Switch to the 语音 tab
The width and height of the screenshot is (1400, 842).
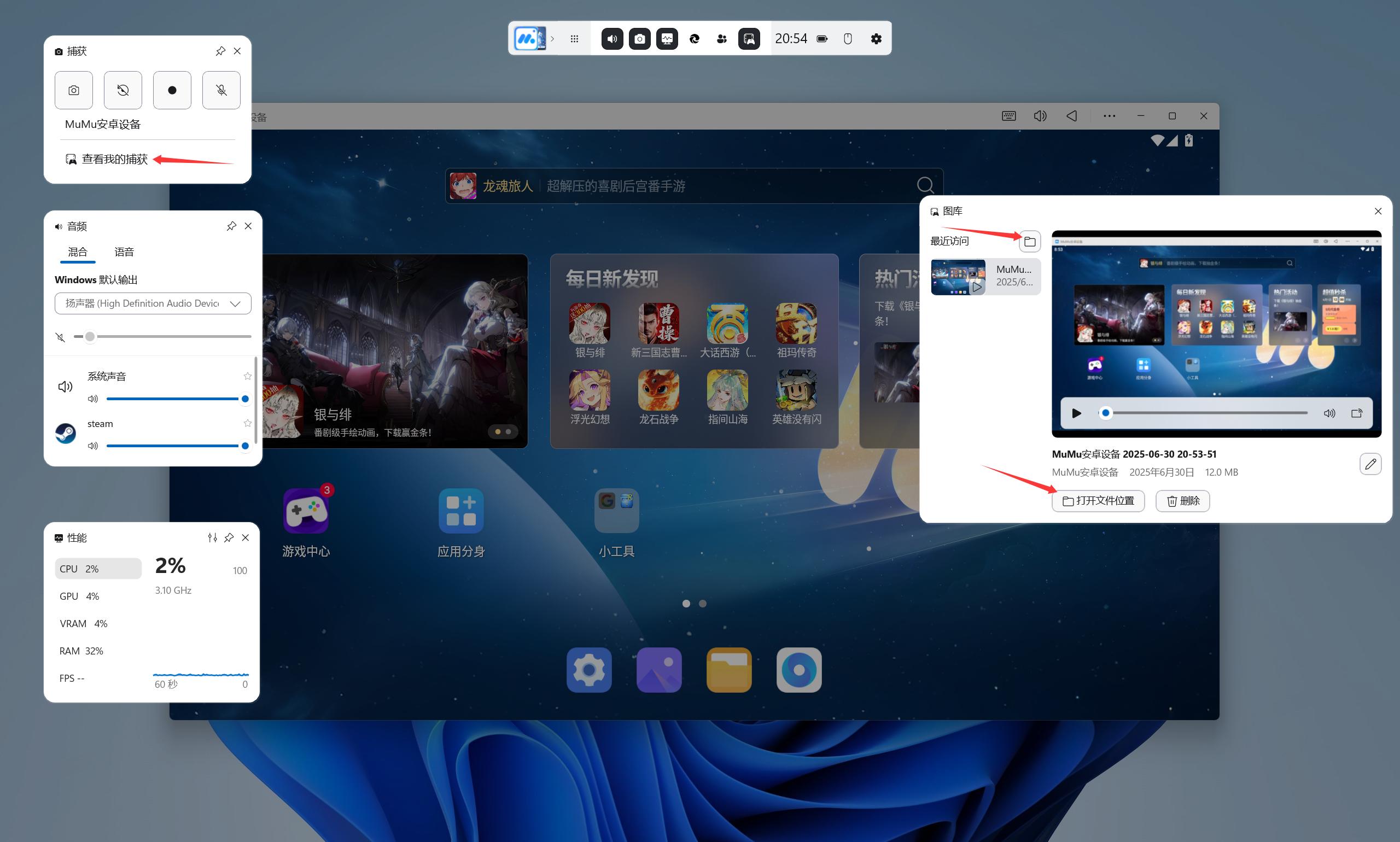pyautogui.click(x=124, y=252)
